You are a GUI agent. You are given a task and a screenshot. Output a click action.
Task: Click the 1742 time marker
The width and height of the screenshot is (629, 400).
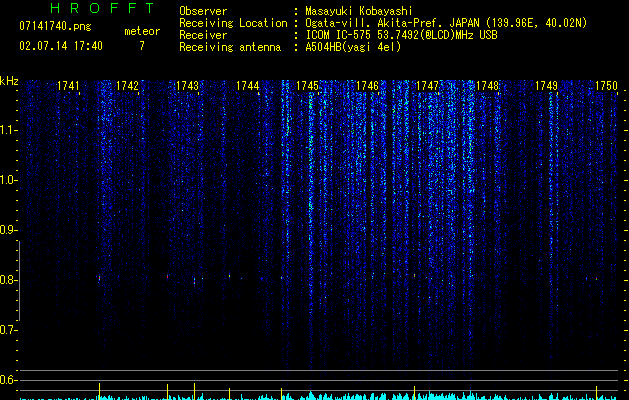click(127, 85)
